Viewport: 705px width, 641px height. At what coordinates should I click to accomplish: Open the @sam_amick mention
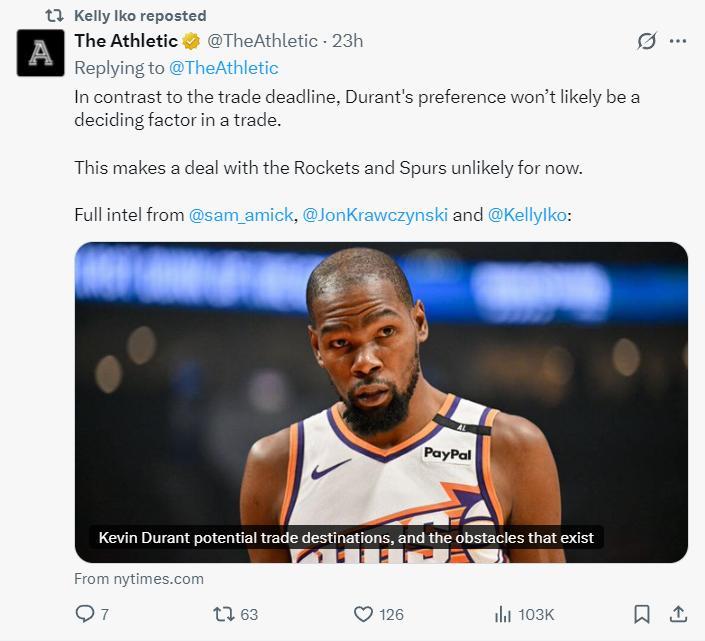(240, 215)
